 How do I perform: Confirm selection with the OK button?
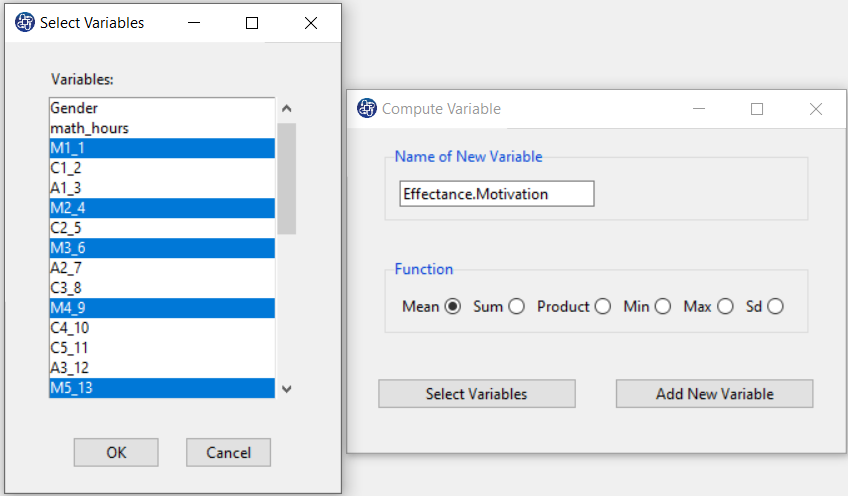point(116,452)
